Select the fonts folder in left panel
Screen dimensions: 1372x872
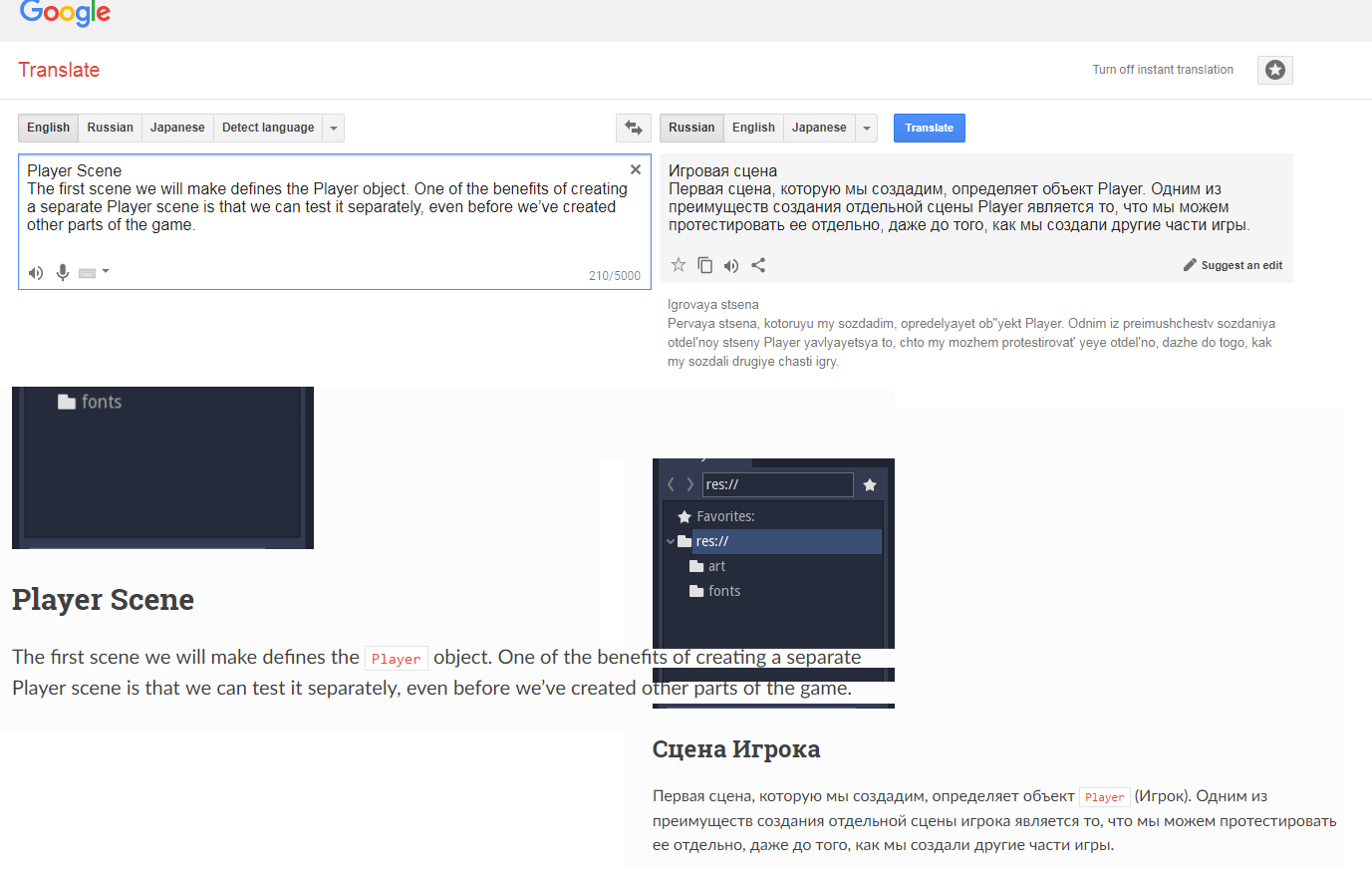point(90,402)
